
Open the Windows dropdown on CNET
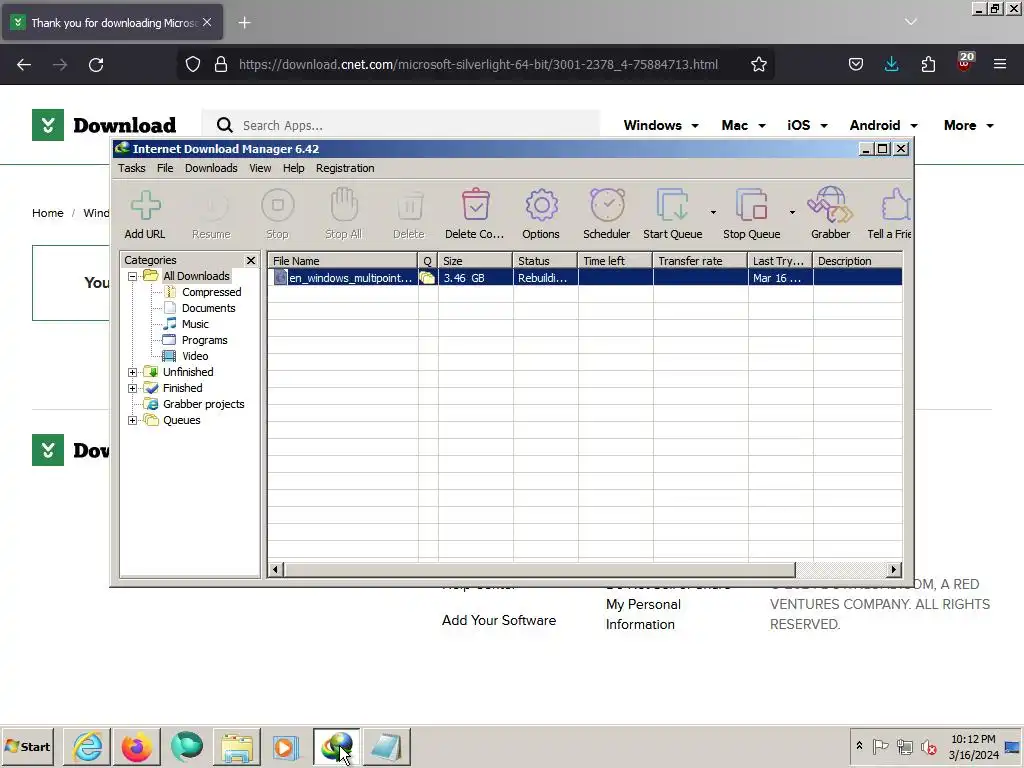(660, 125)
